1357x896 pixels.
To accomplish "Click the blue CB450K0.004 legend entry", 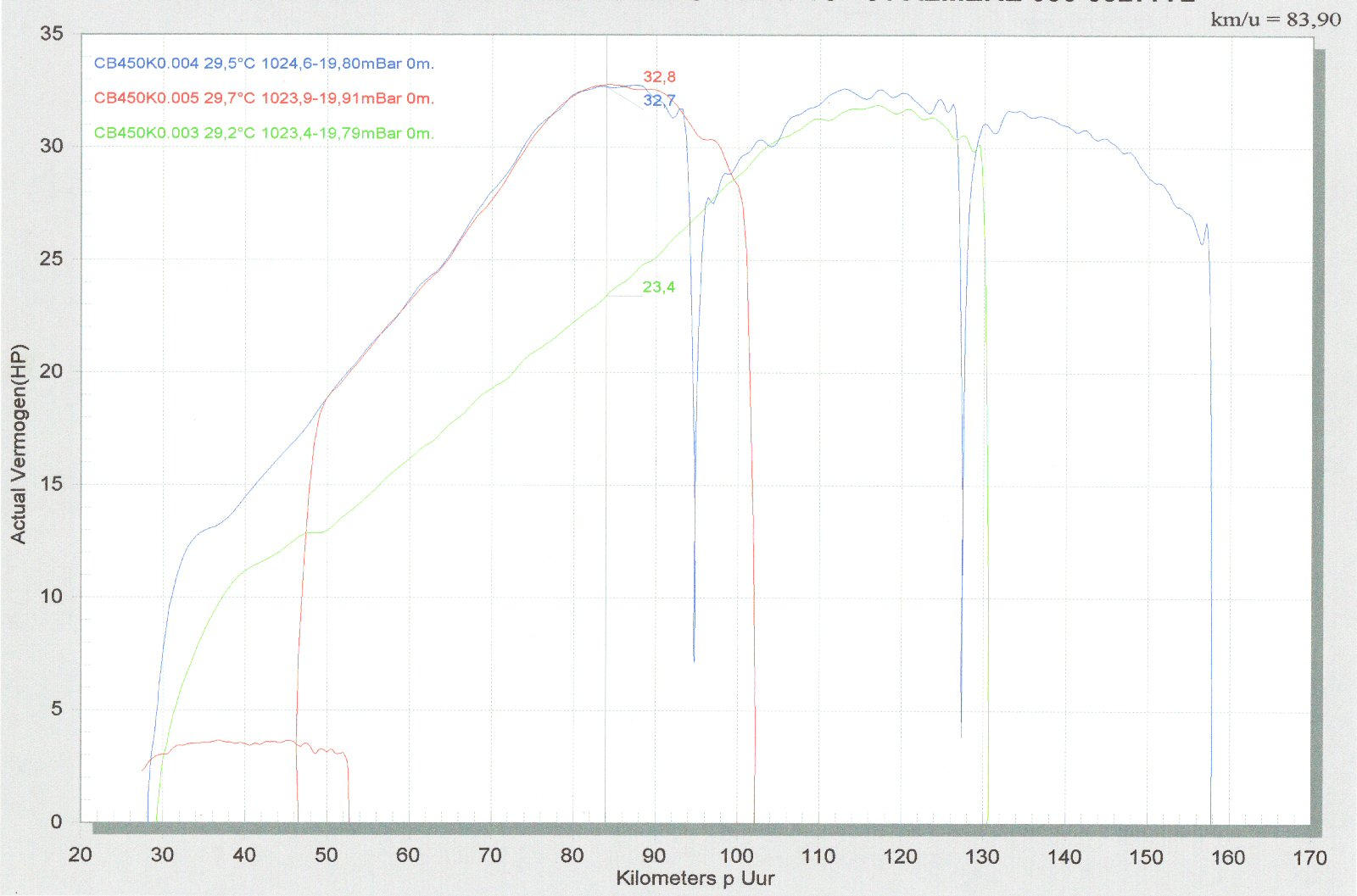I will click(x=264, y=64).
